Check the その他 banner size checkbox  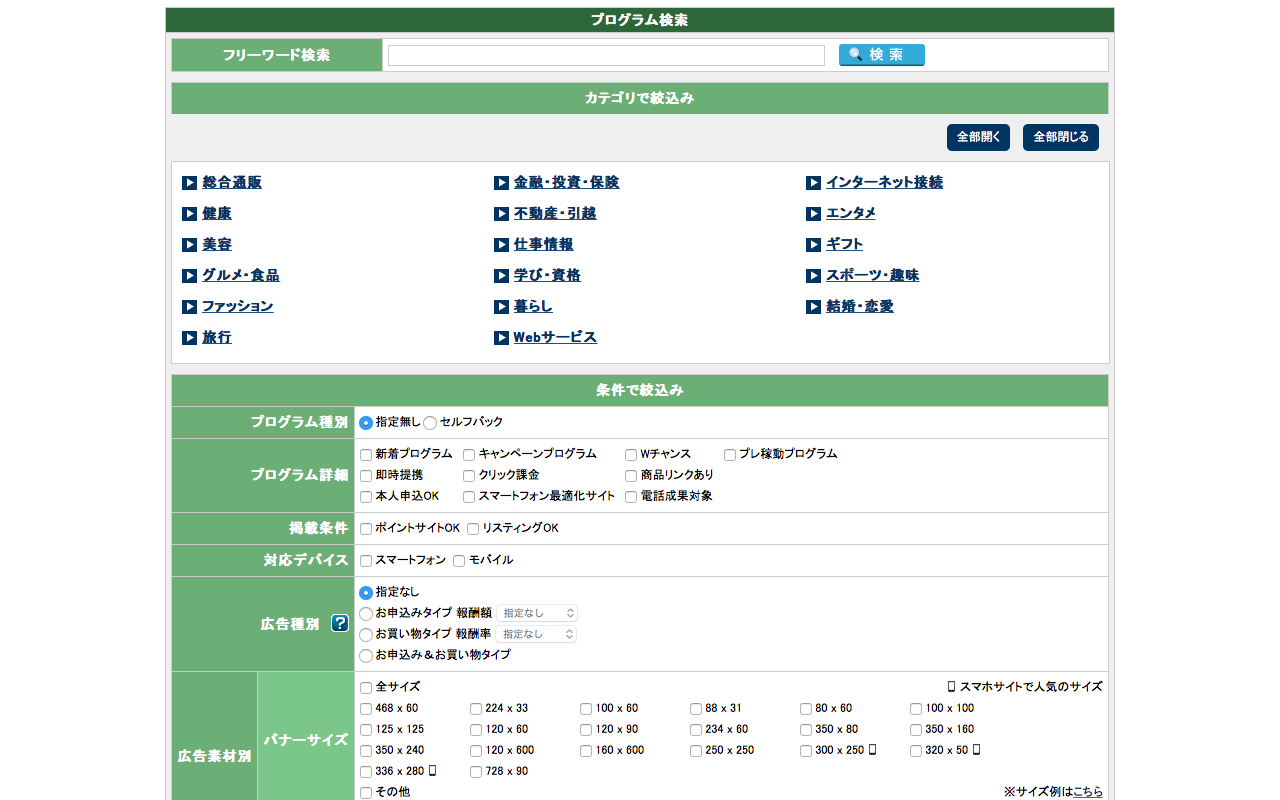(366, 793)
